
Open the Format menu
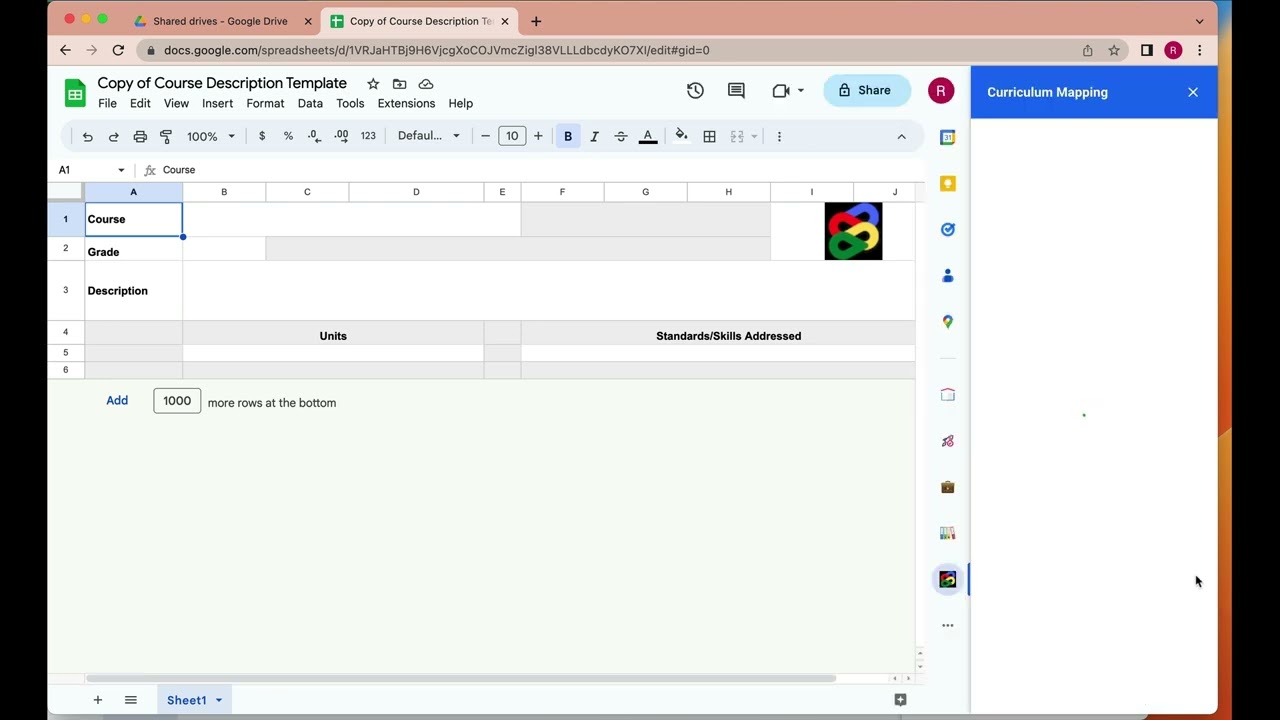point(265,103)
